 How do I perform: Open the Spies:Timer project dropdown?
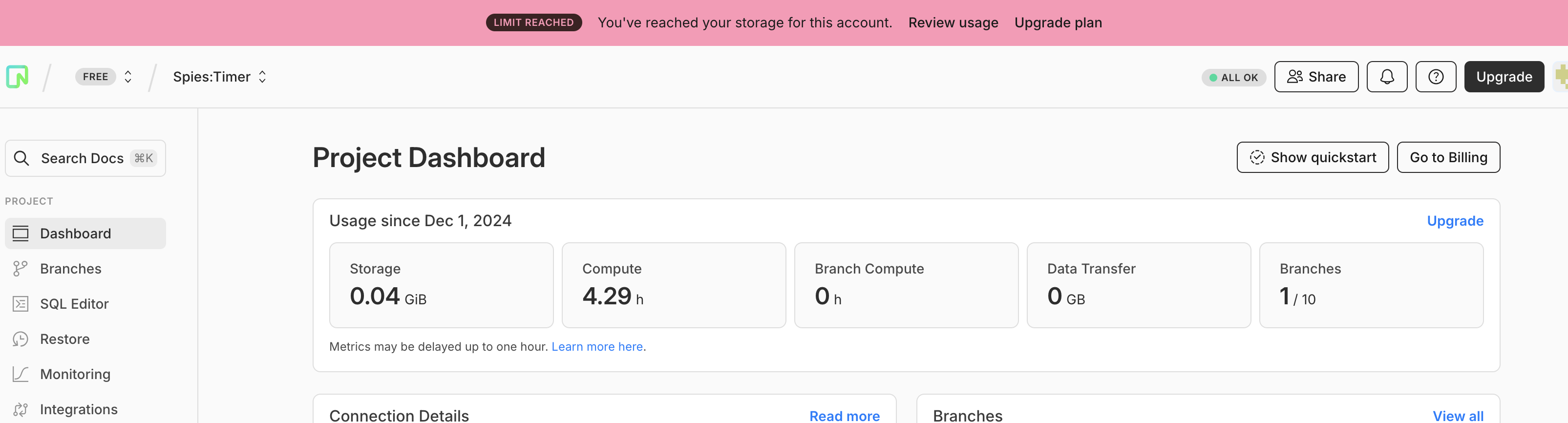point(220,77)
